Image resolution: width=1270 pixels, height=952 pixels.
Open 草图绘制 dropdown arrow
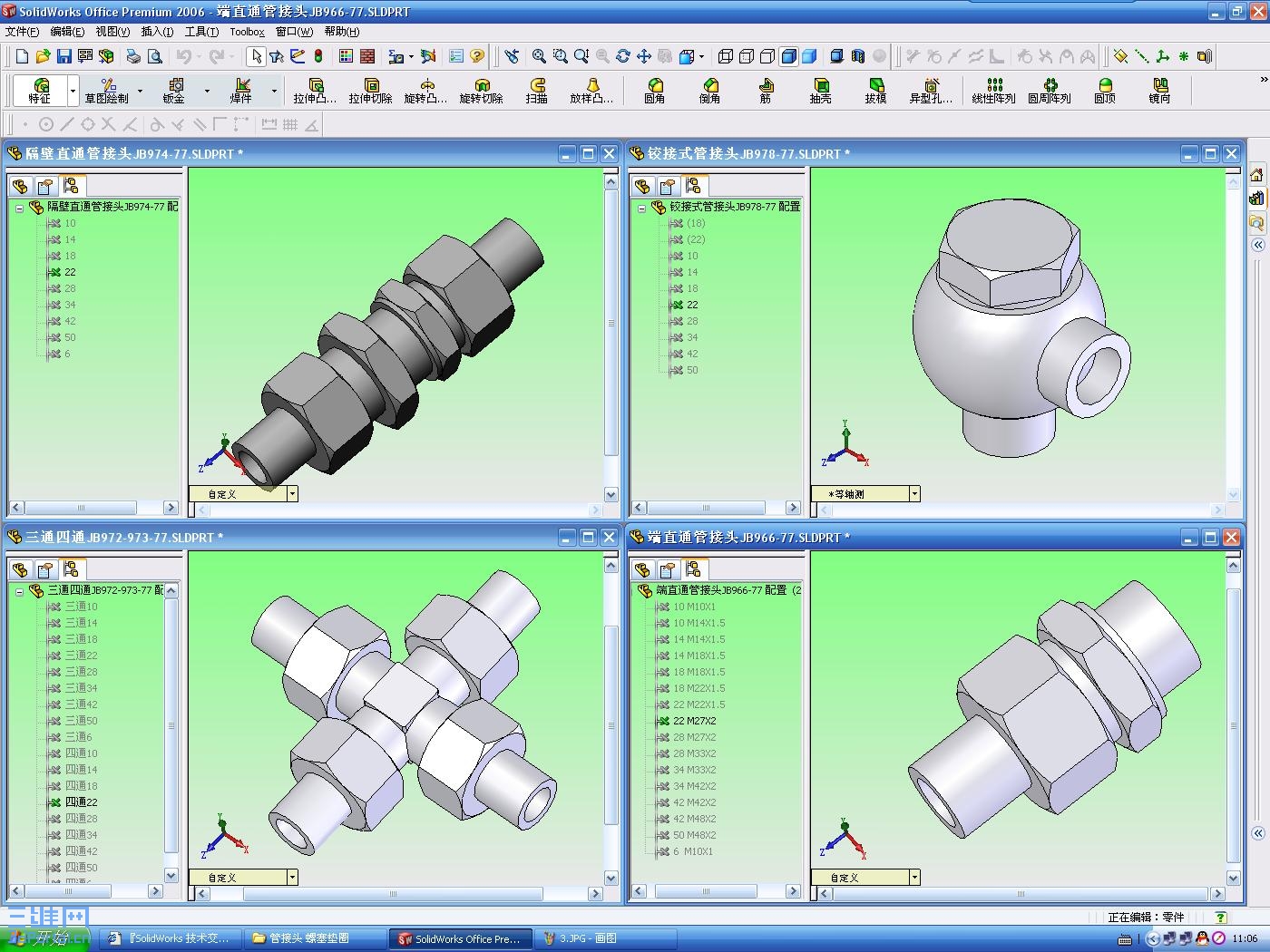pyautogui.click(x=140, y=91)
